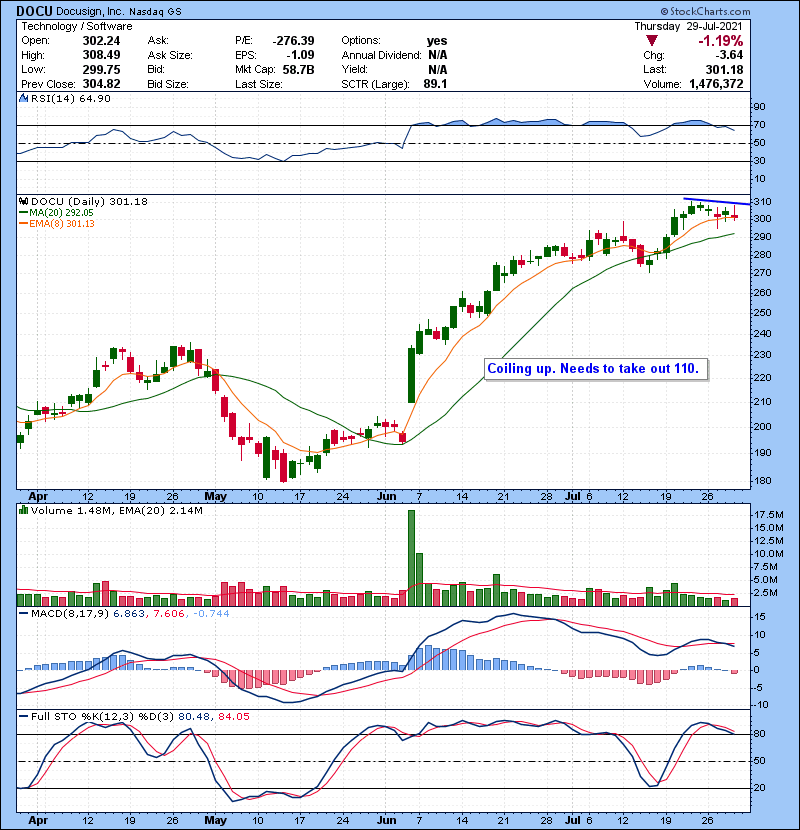
Task: Click the stochastic %K value 80.48
Action: tap(193, 717)
